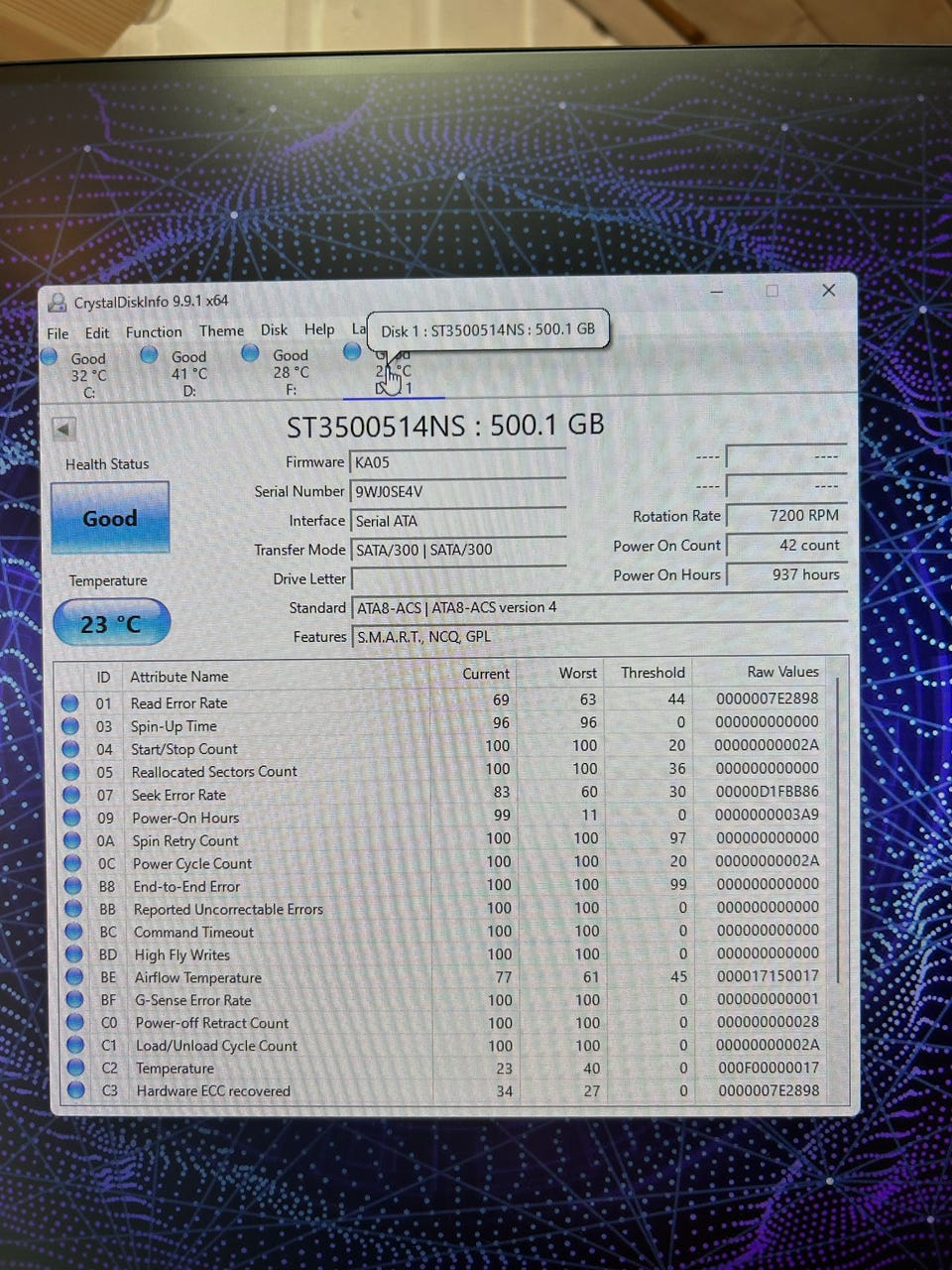Select the F: drive status icon
Image resolution: width=952 pixels, height=1270 pixels.
[x=250, y=352]
